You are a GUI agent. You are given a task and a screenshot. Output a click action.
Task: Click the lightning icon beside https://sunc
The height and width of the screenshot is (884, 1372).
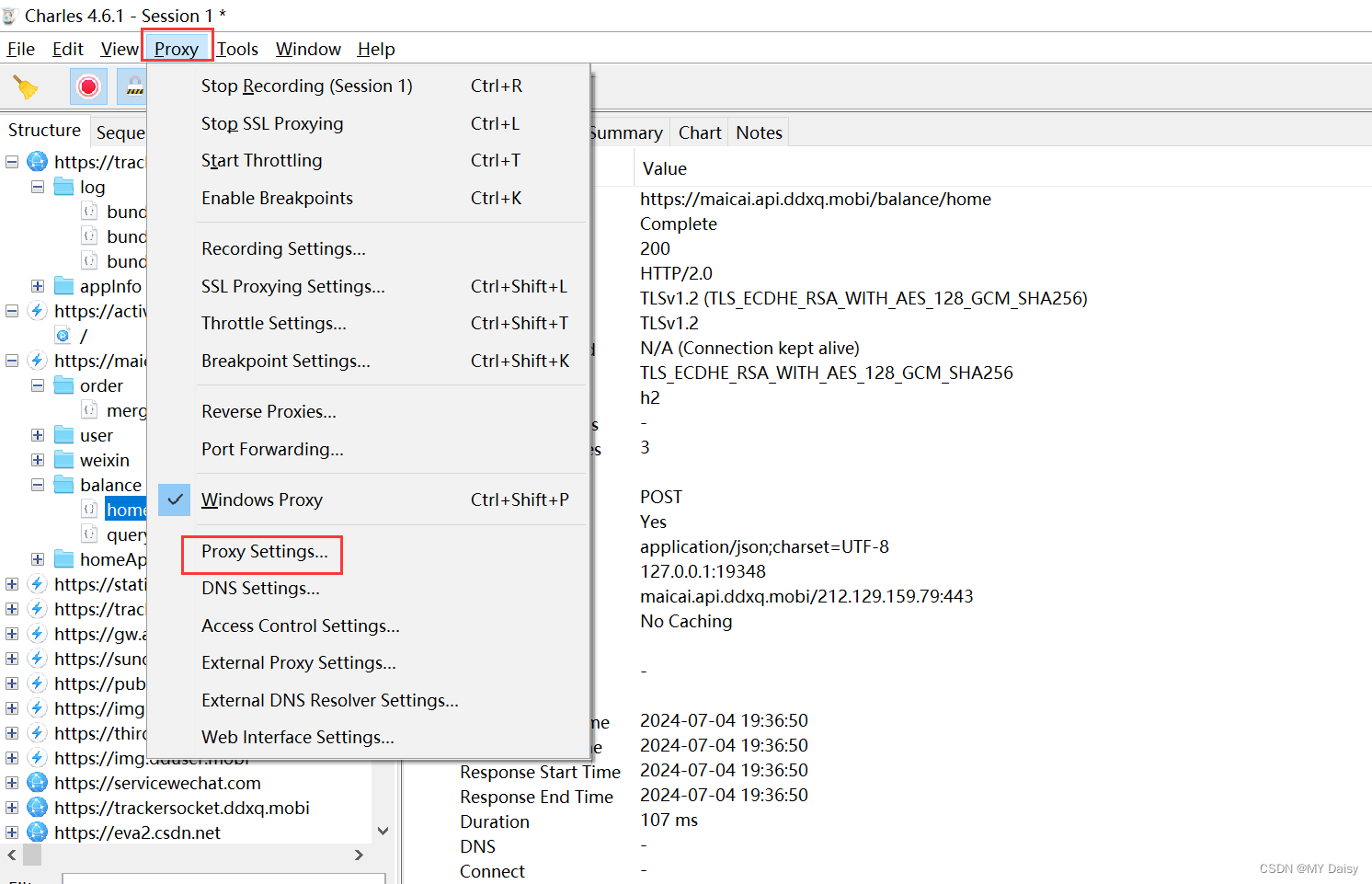[x=37, y=659]
